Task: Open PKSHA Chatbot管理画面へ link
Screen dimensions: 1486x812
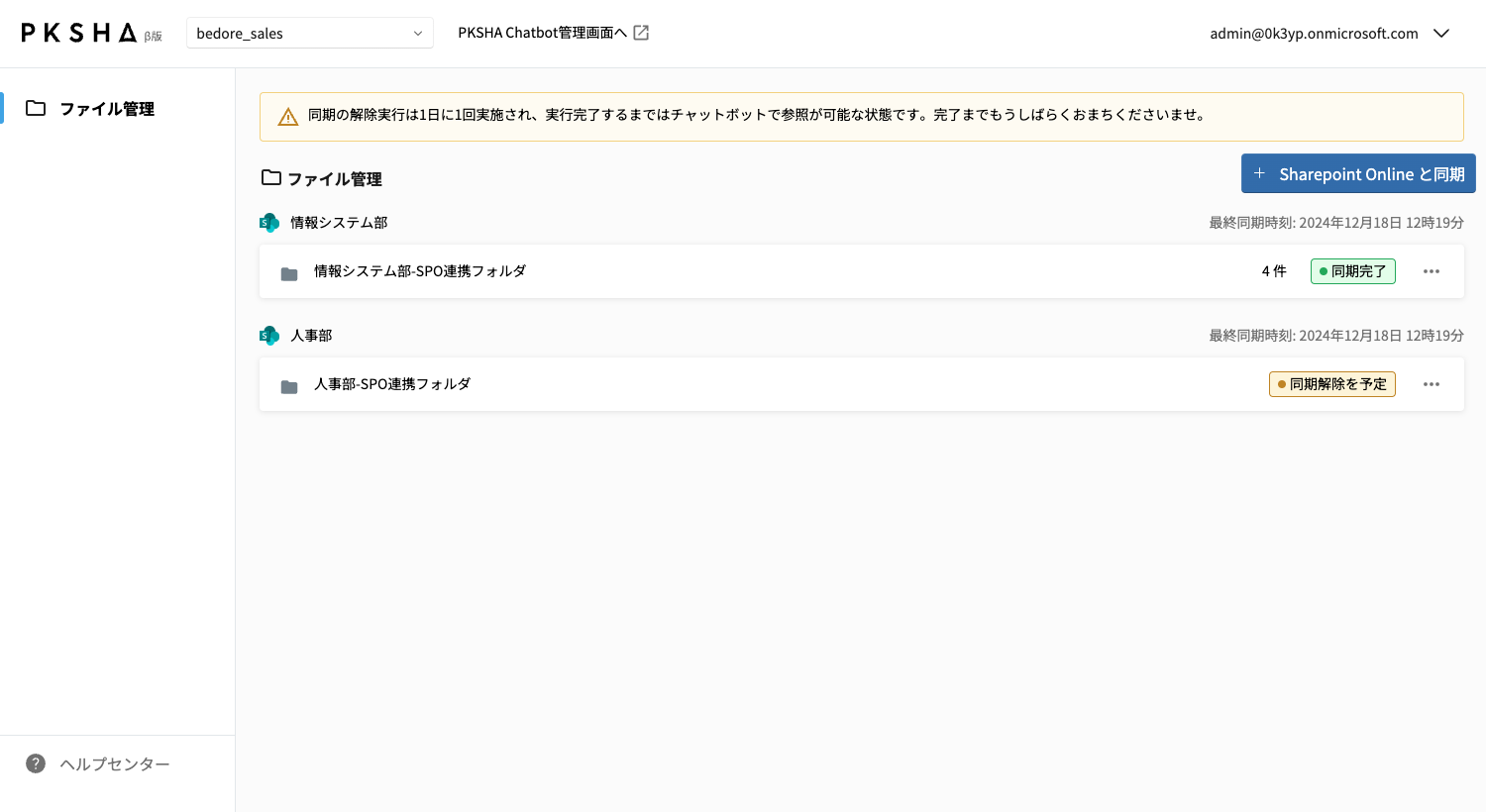Action: point(542,33)
